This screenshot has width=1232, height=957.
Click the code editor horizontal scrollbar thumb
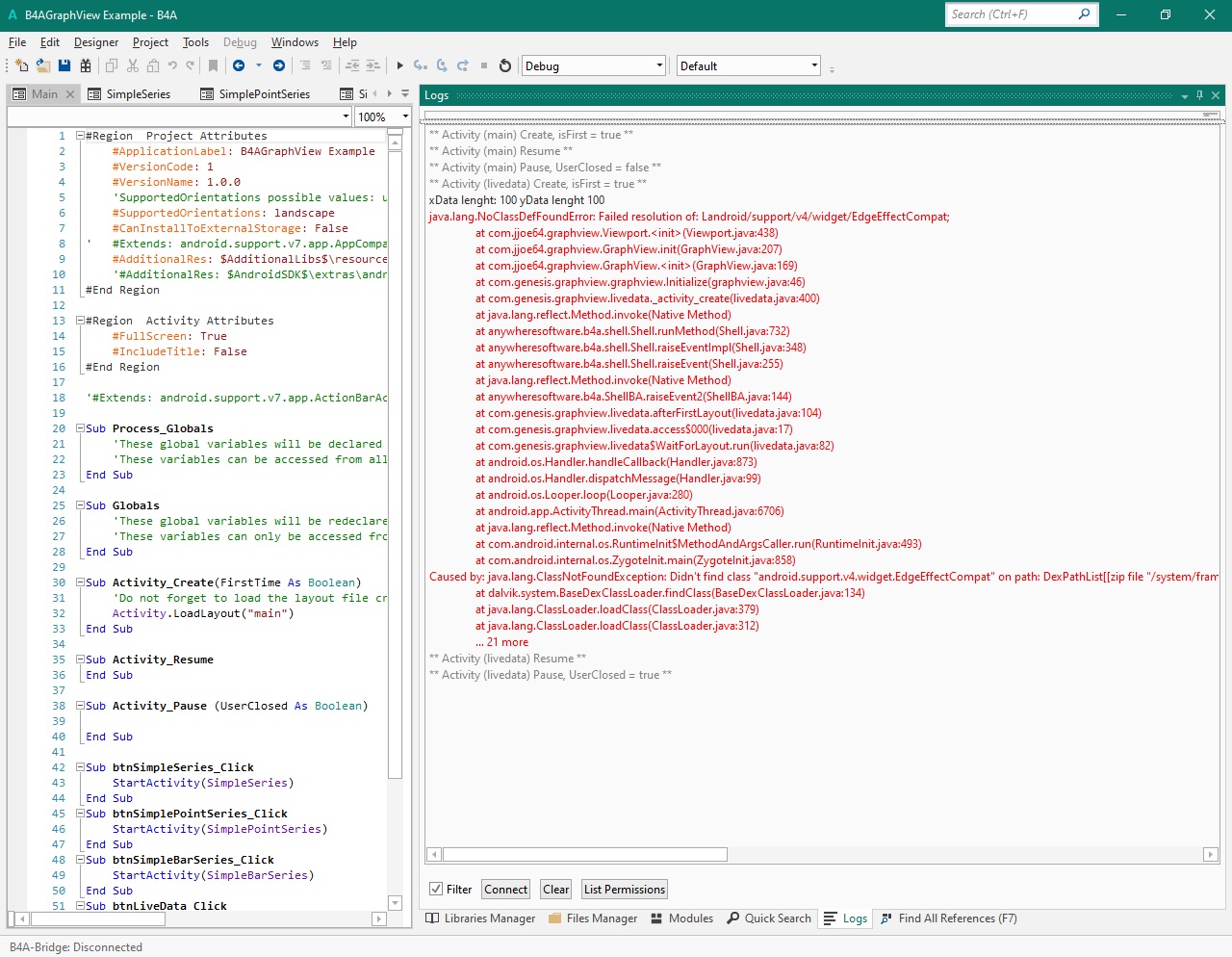point(98,919)
